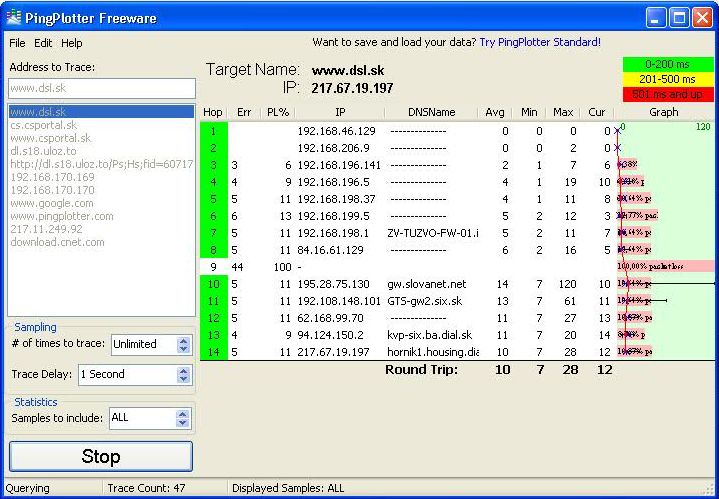Open the File menu

coord(17,43)
